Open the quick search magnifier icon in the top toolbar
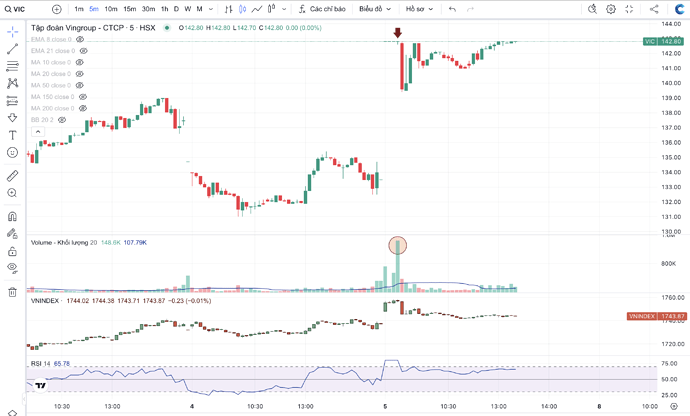690x416 pixels. click(x=592, y=9)
